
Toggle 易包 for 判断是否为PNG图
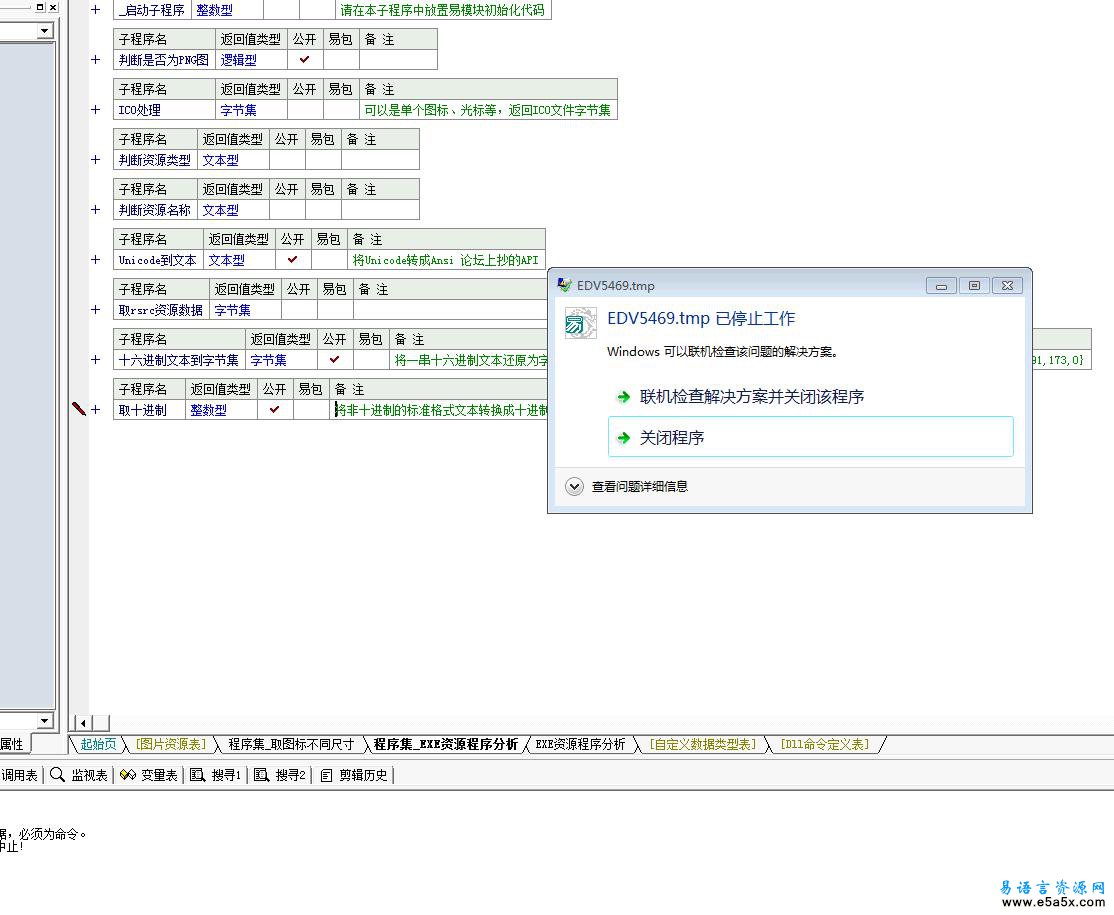tap(341, 60)
